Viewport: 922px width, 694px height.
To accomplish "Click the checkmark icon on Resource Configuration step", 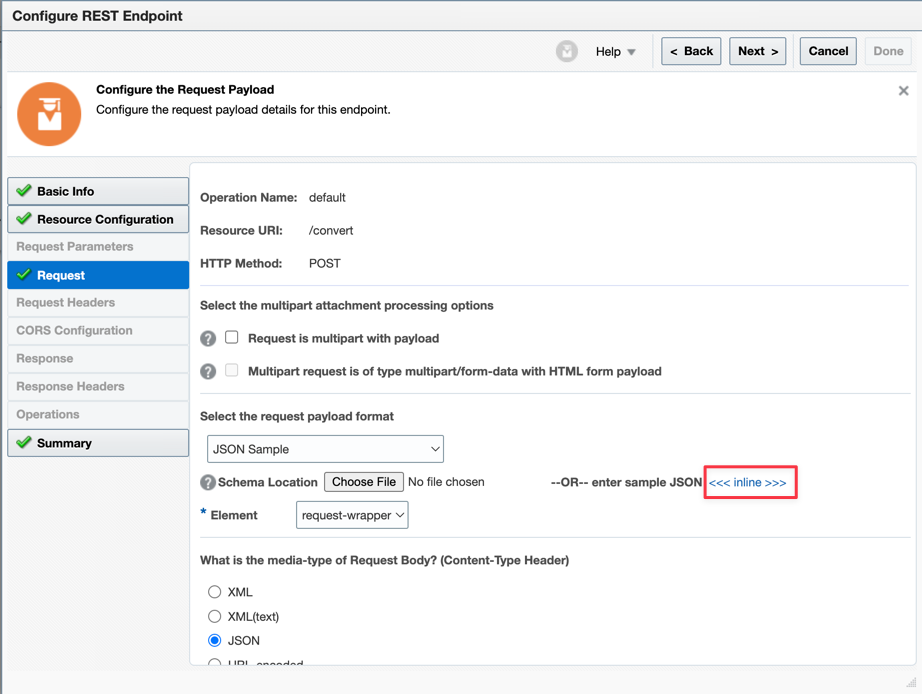I will [x=24, y=219].
